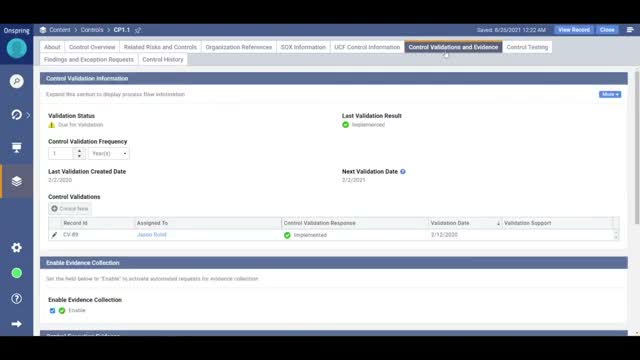Screen dimensions: 640x360
Task: Edit the CV-89 record pencil icon
Action: [54, 235]
